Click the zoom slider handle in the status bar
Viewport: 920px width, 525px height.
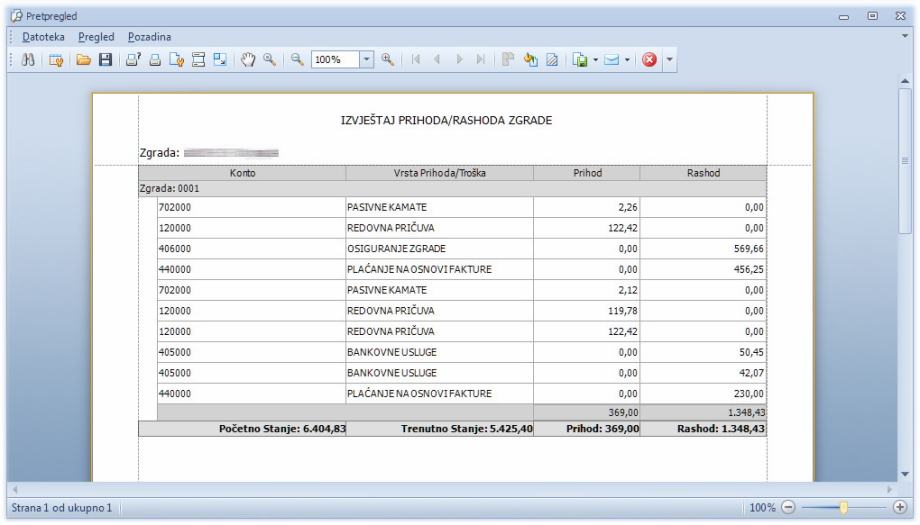[x=844, y=508]
